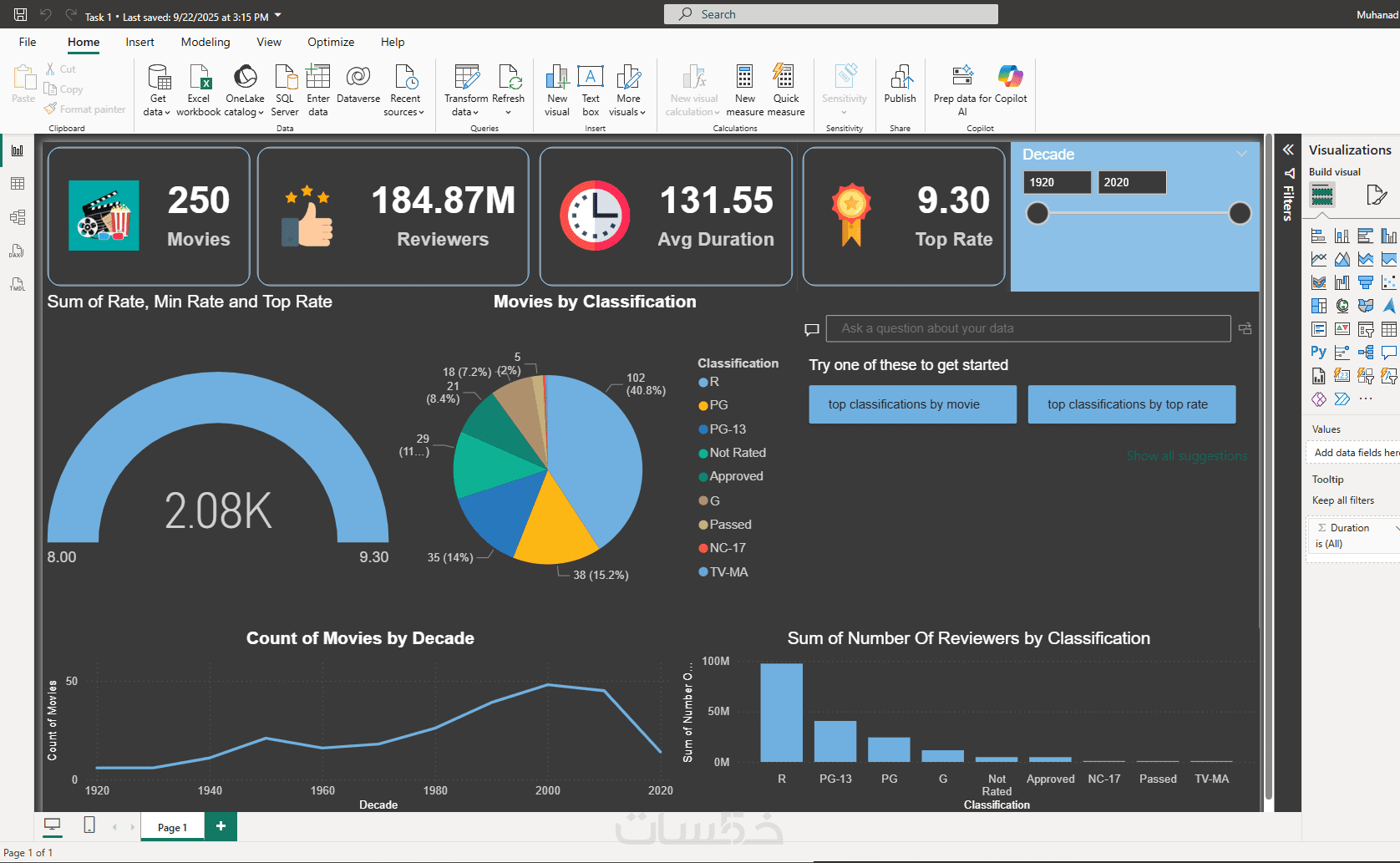Open the file title dropdown arrow

pyautogui.click(x=278, y=15)
